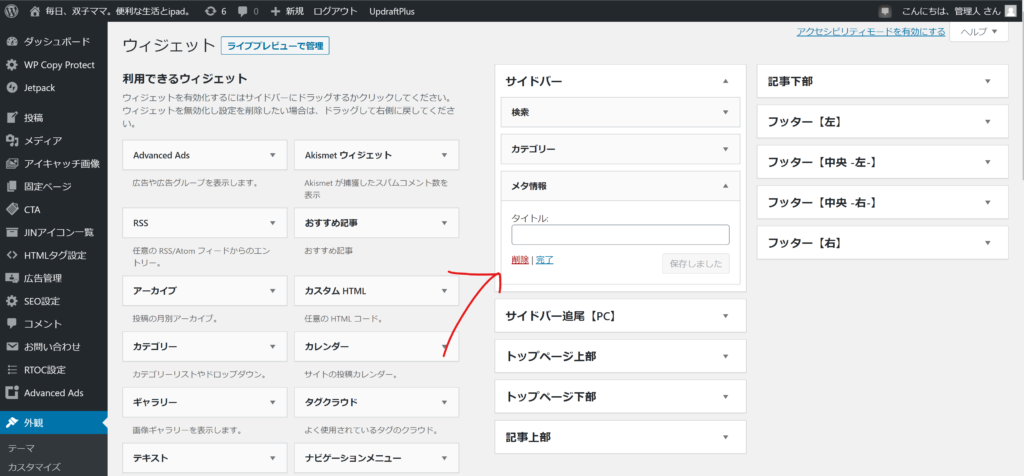Expand the Advanced Ads available widget arrow
The width and height of the screenshot is (1024, 476).
272,155
